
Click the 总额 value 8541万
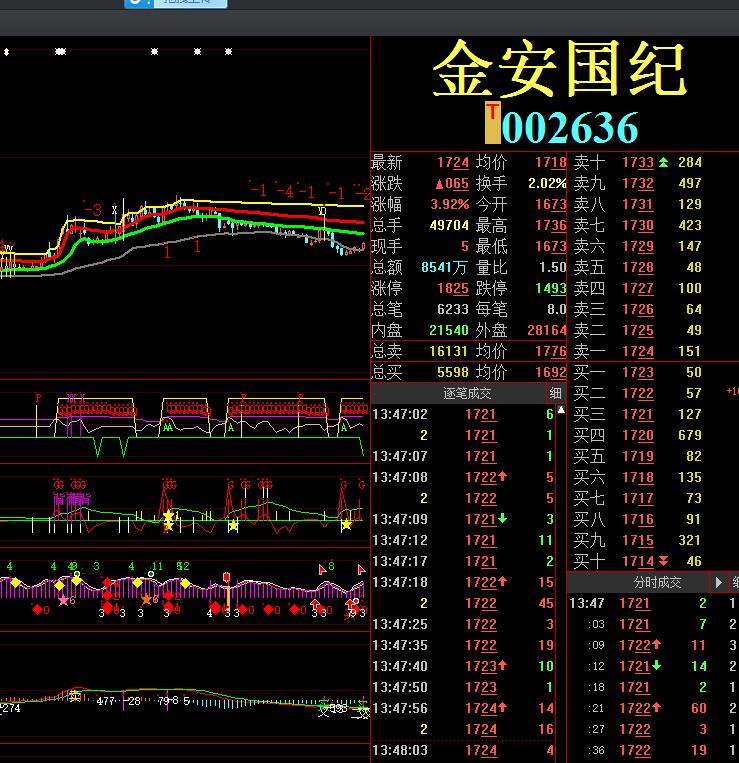click(x=444, y=267)
